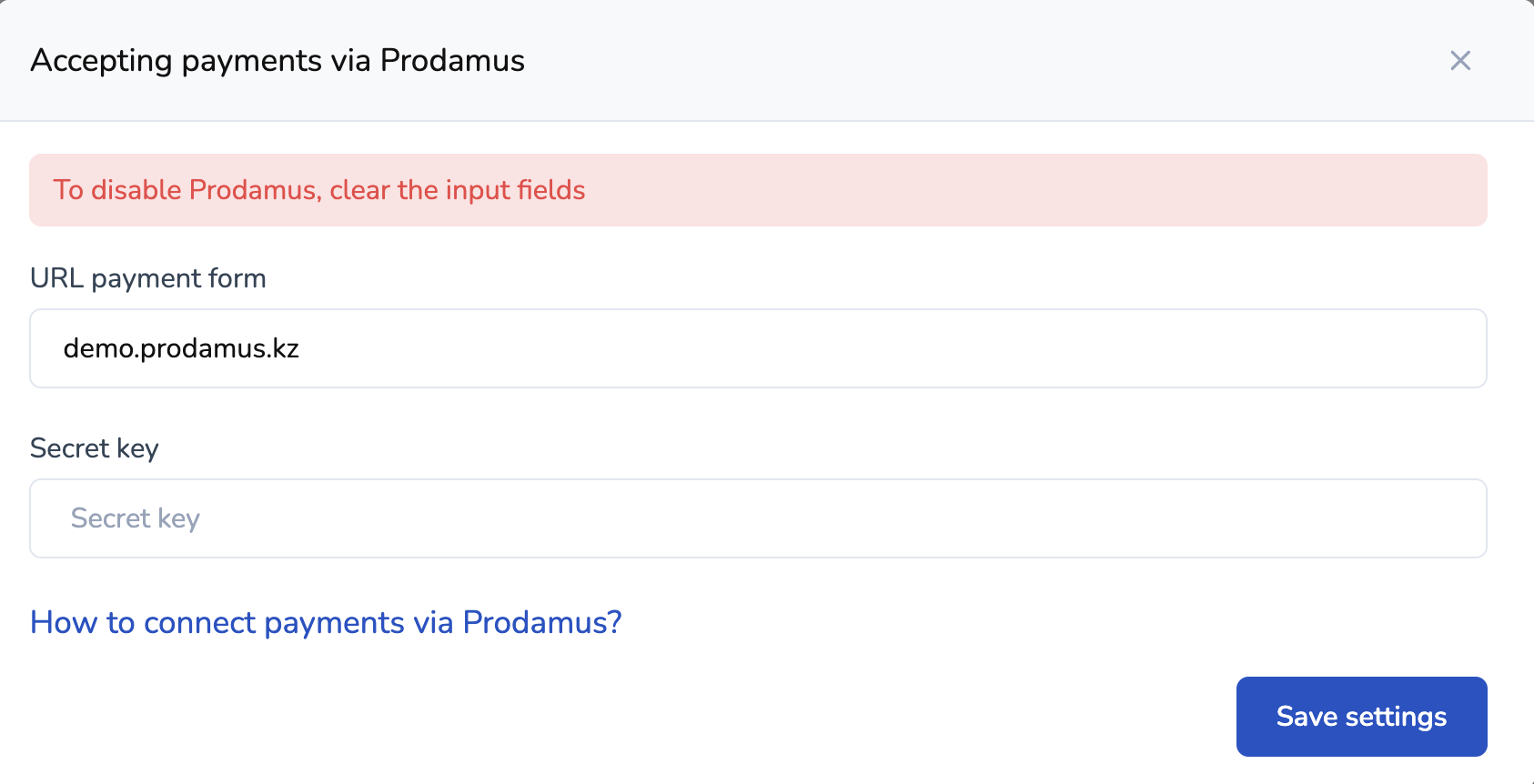Focus the Secret key input field
Screen dimensions: 1534x784
click(x=758, y=518)
